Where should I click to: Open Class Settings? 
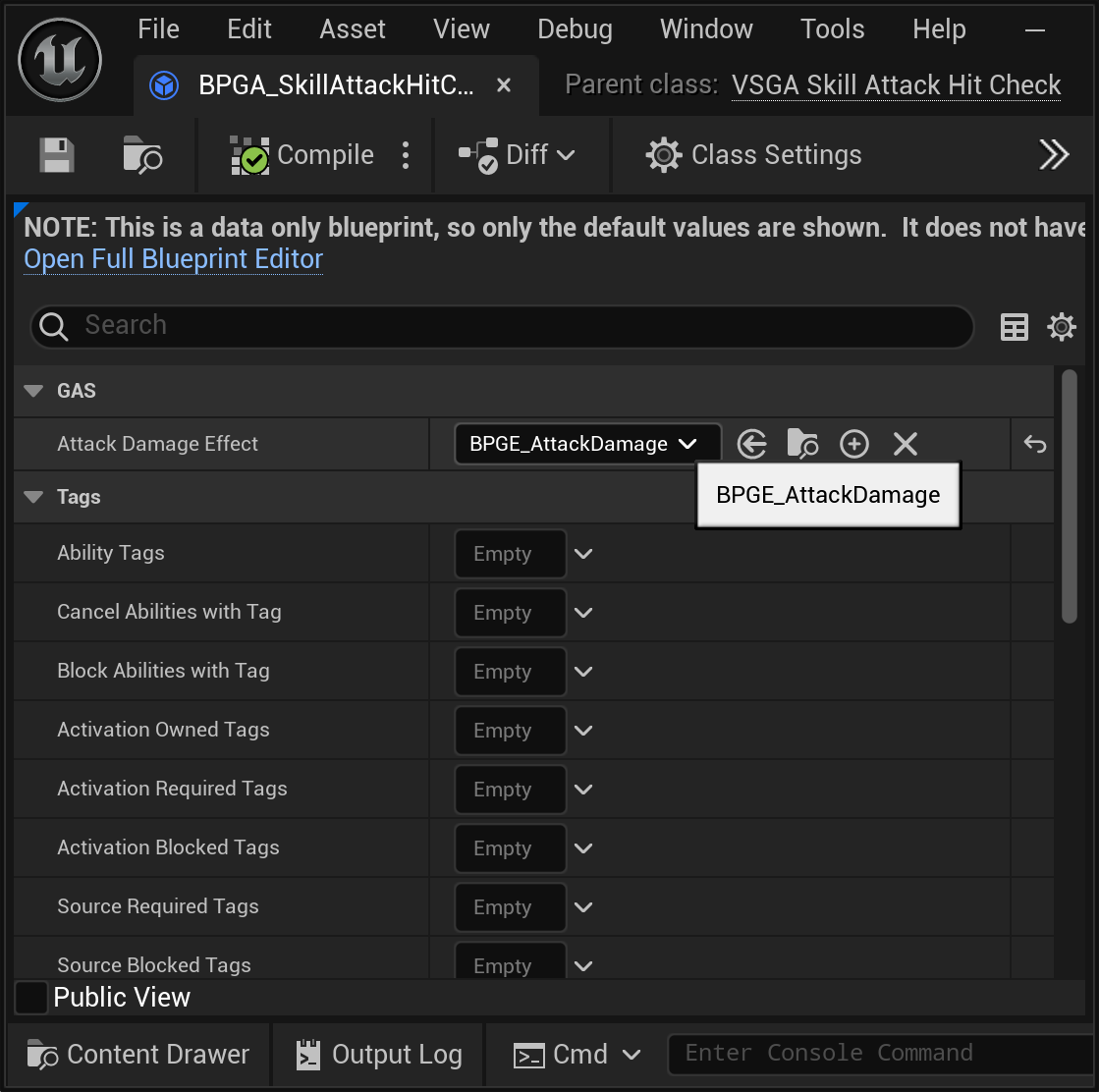point(753,155)
